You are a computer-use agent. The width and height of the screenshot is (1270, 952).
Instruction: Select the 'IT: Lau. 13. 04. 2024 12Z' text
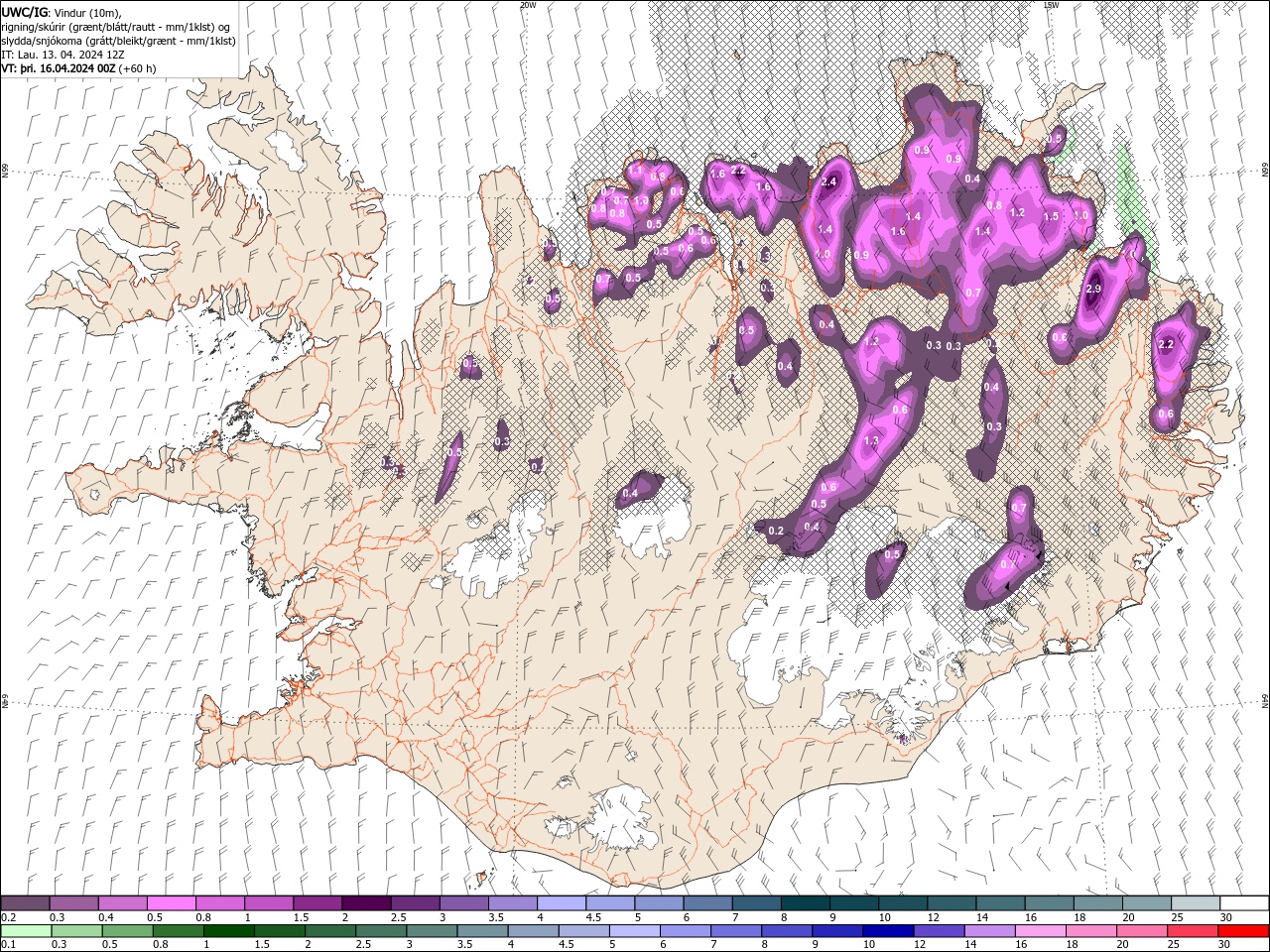(63, 55)
